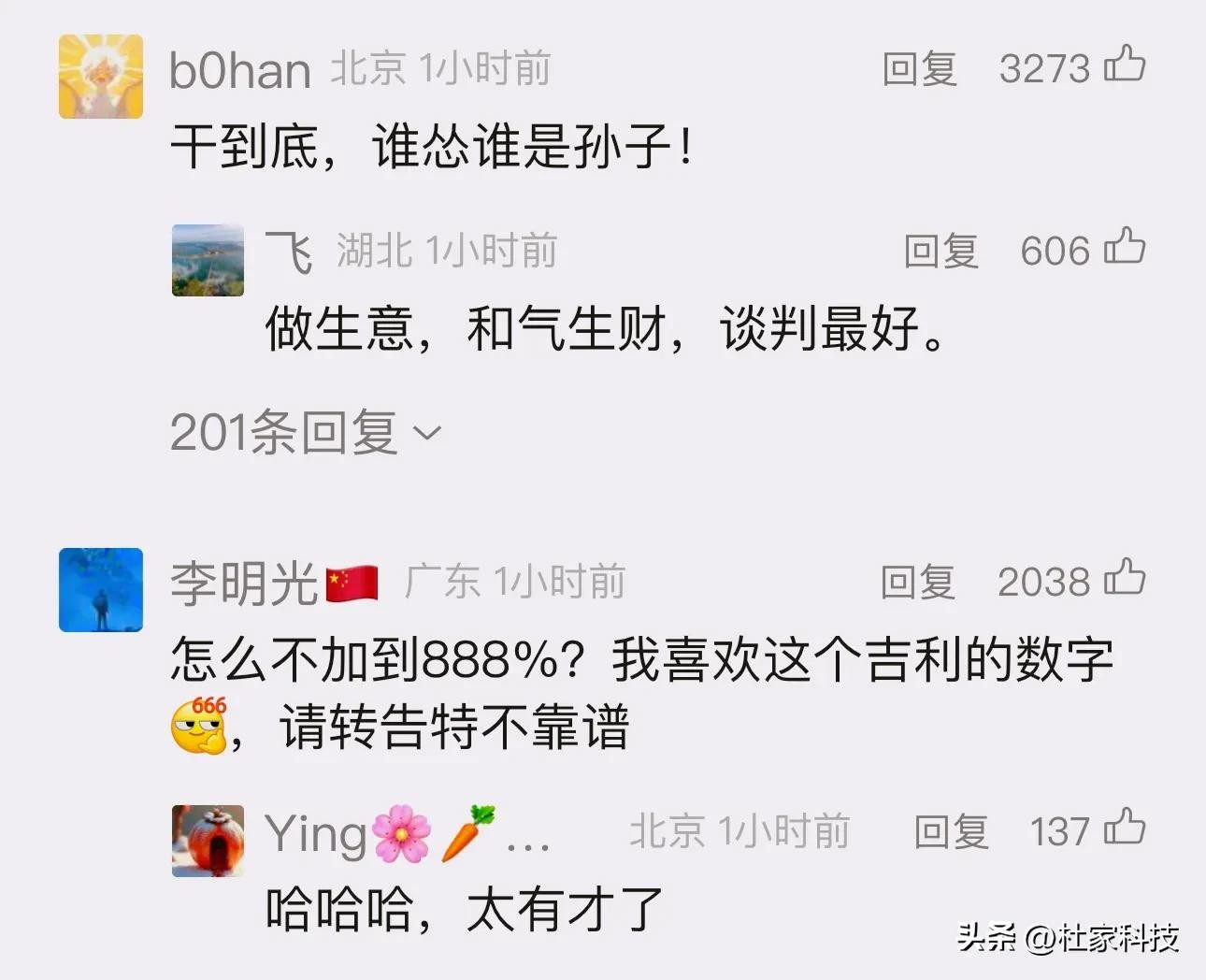
Task: Reply to 李明光's comment via 回复
Action: tap(918, 583)
